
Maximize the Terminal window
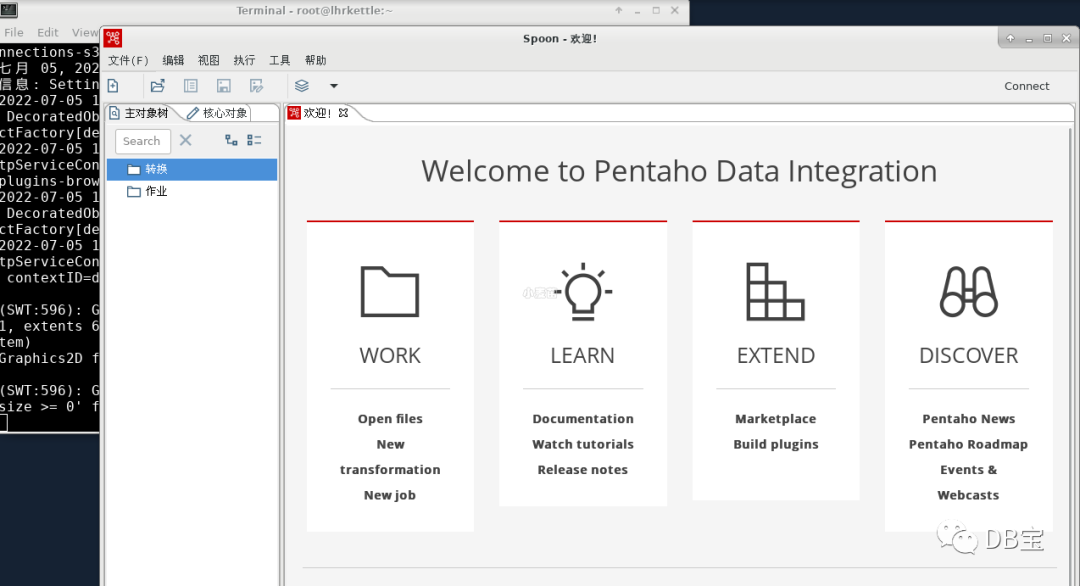coord(656,10)
